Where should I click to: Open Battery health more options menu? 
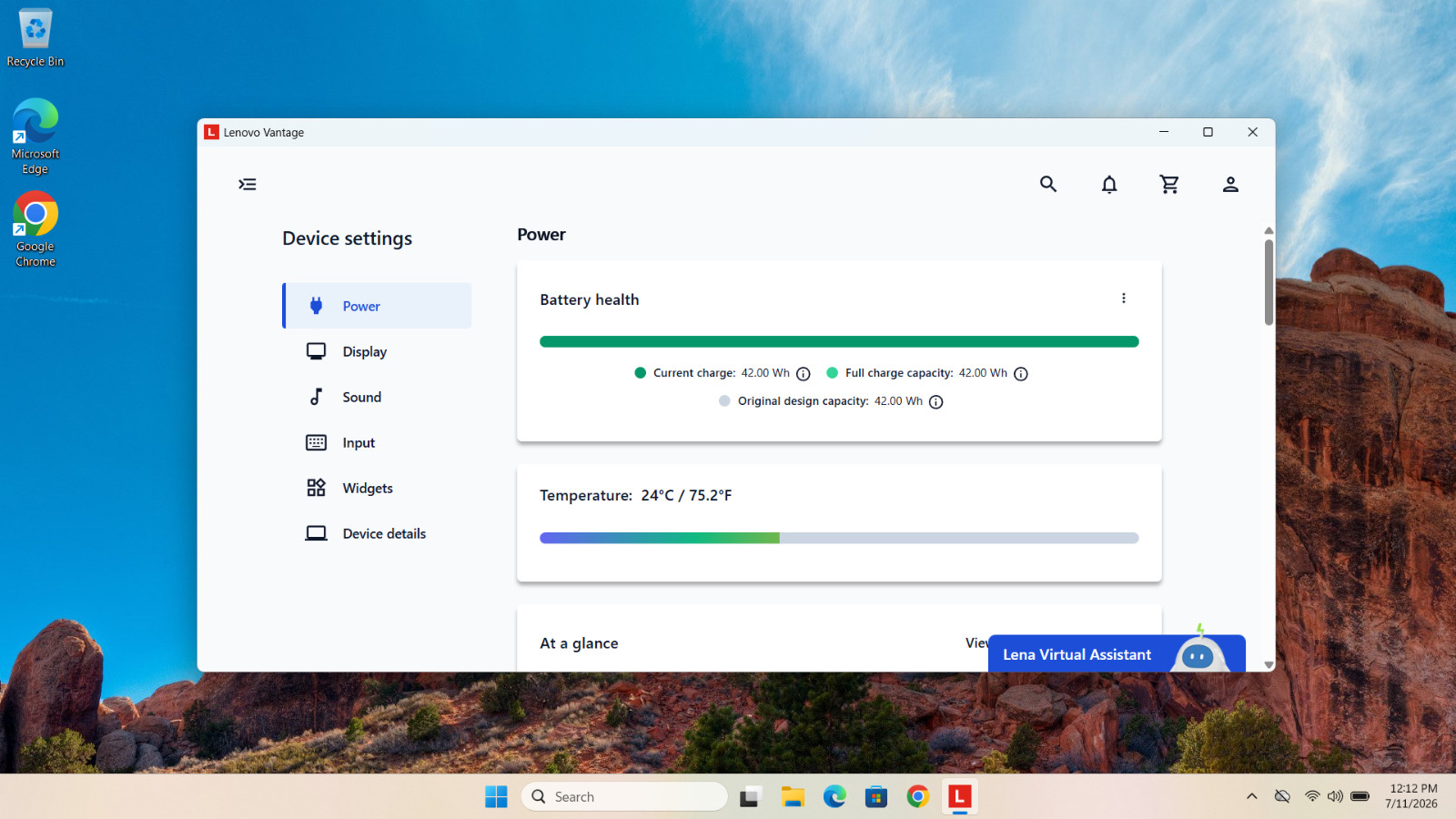(x=1124, y=298)
